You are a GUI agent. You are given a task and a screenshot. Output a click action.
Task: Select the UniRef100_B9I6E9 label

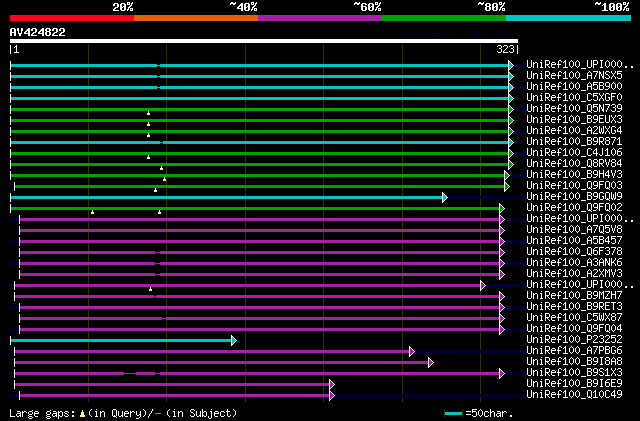click(x=574, y=384)
